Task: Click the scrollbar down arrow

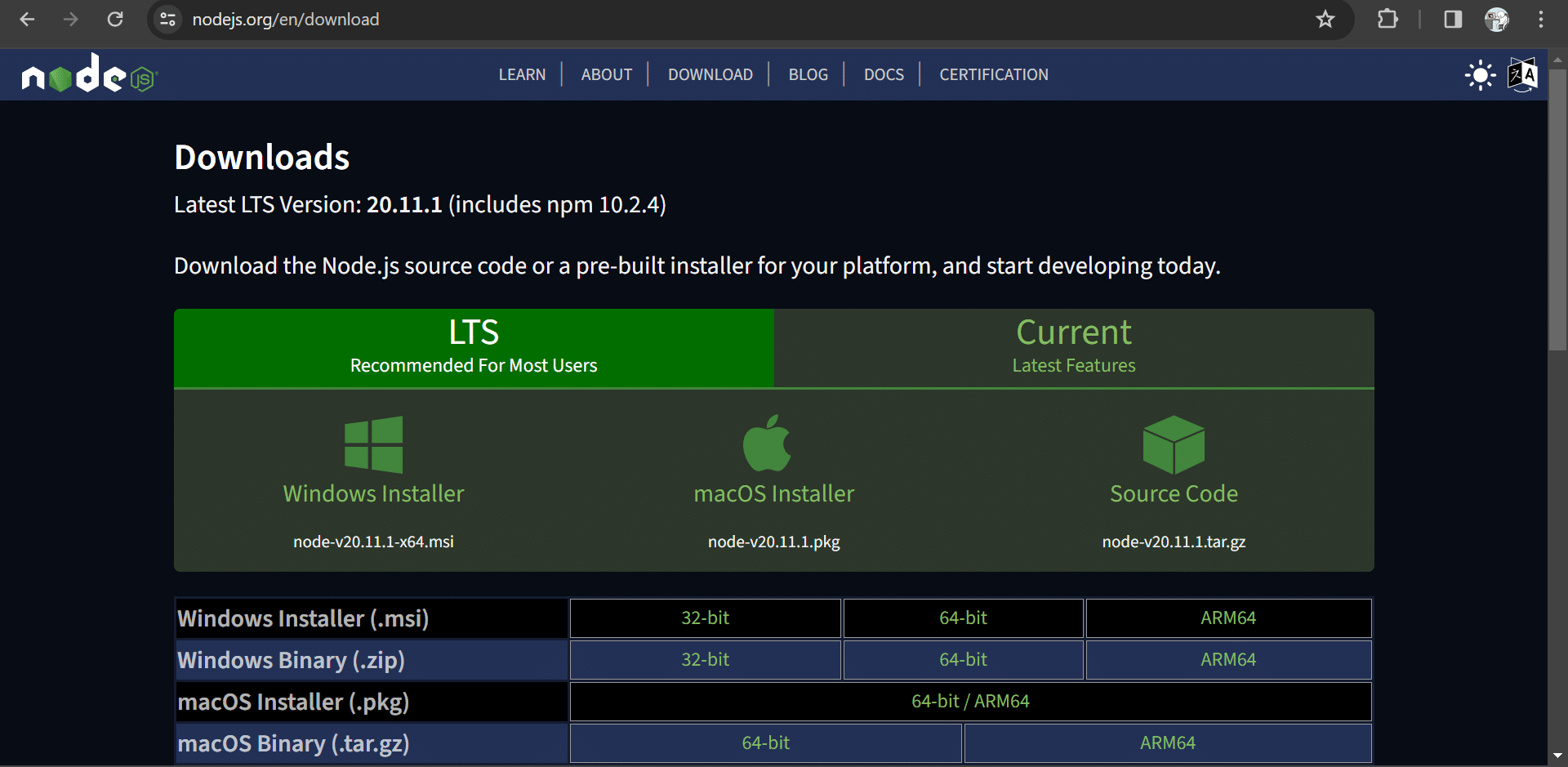Action: click(1557, 756)
